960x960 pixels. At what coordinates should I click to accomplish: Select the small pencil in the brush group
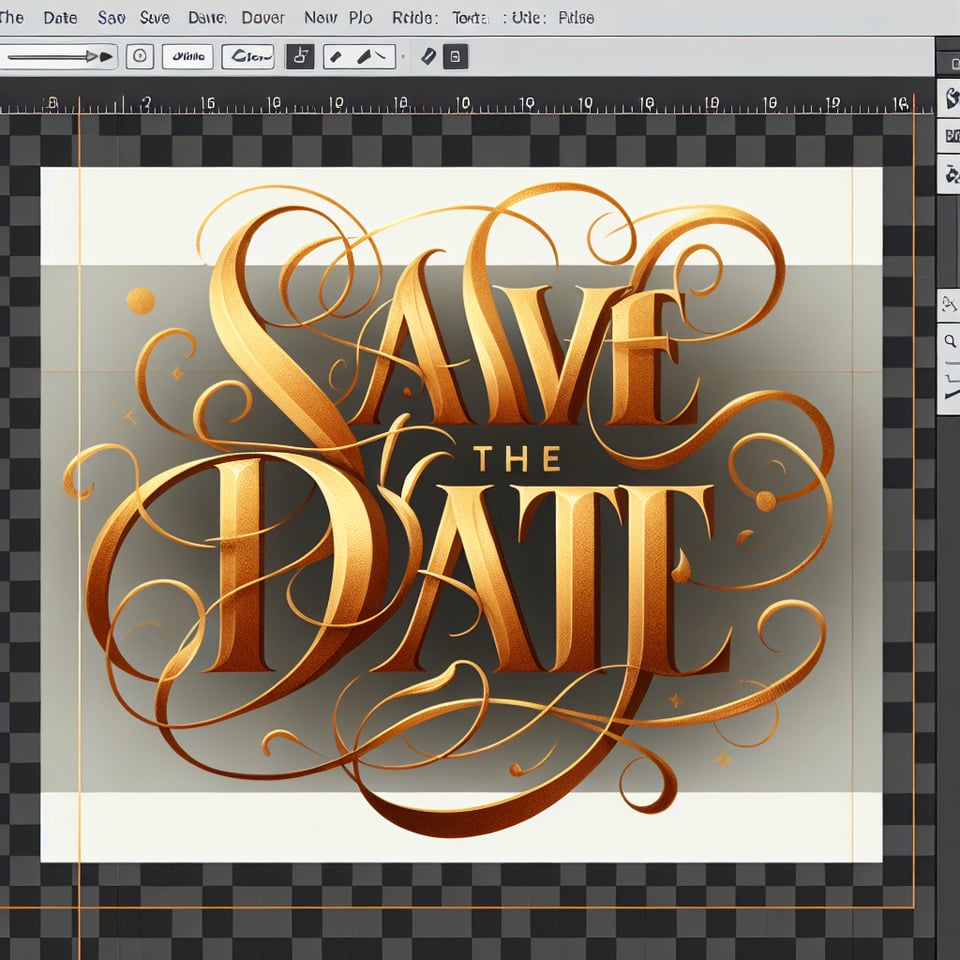336,57
